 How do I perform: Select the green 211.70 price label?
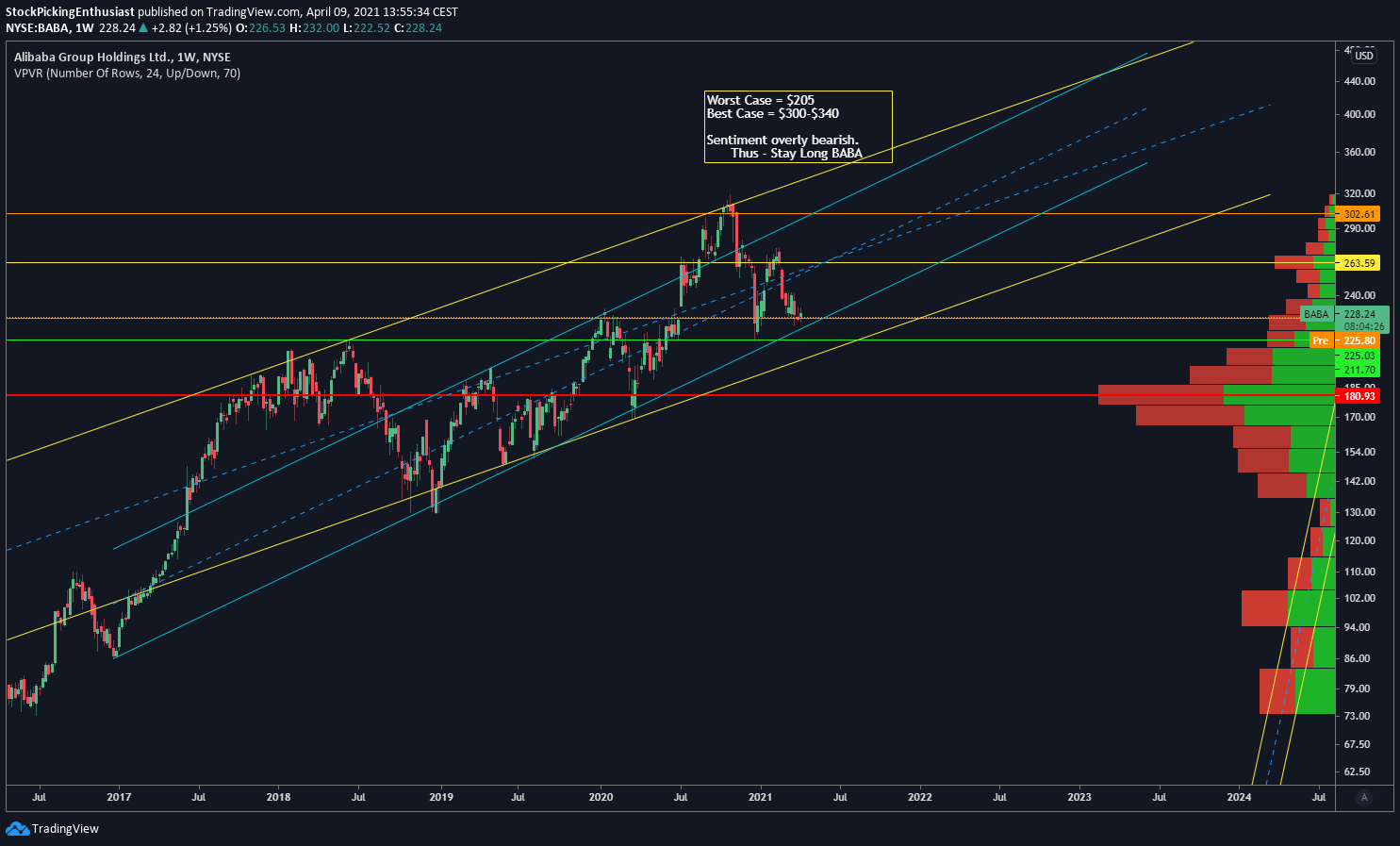pyautogui.click(x=1359, y=371)
